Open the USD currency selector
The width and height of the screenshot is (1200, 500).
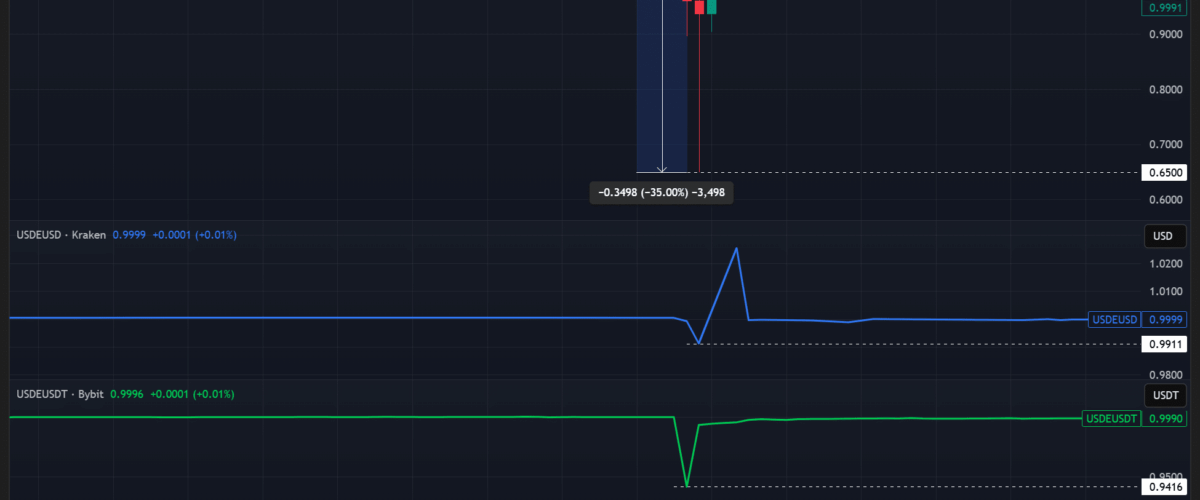(1163, 237)
